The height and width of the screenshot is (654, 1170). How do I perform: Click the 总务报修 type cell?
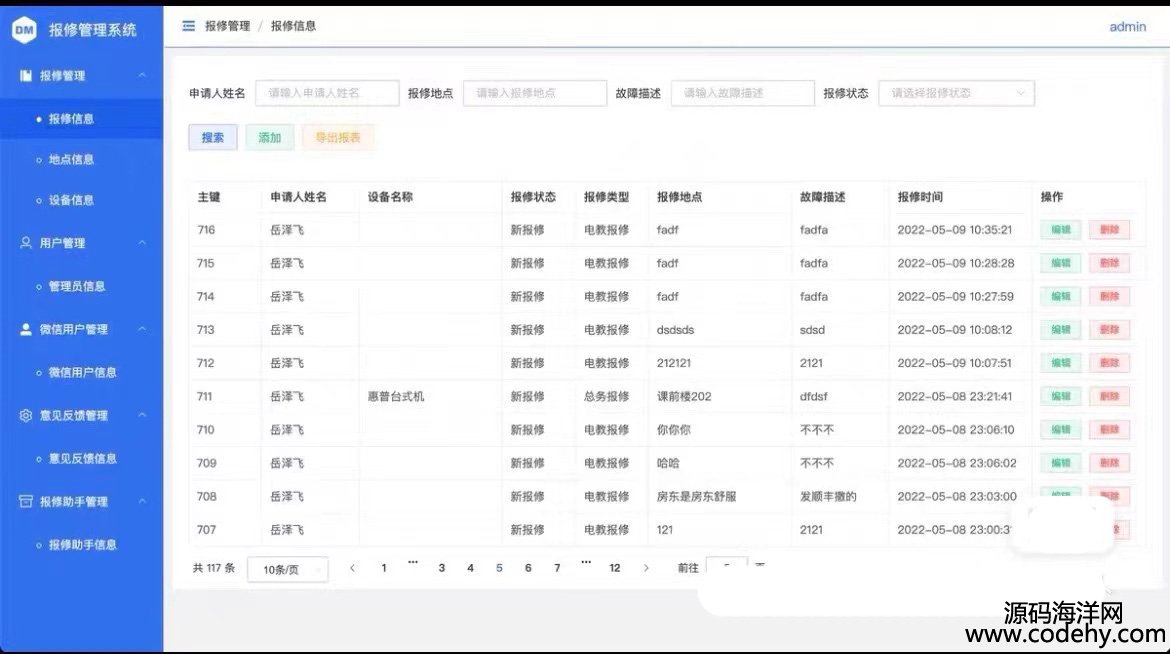coord(607,396)
